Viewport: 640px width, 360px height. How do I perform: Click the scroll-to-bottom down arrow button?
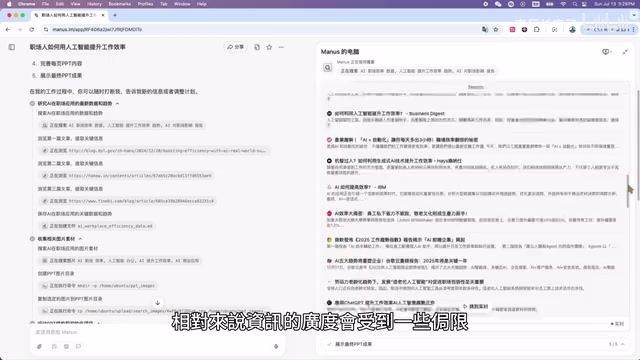tap(158, 303)
